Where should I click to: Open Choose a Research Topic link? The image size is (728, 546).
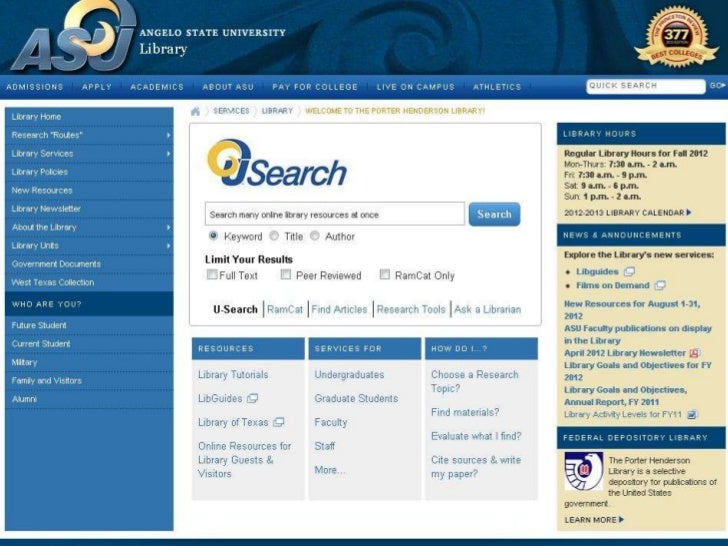[x=474, y=381]
